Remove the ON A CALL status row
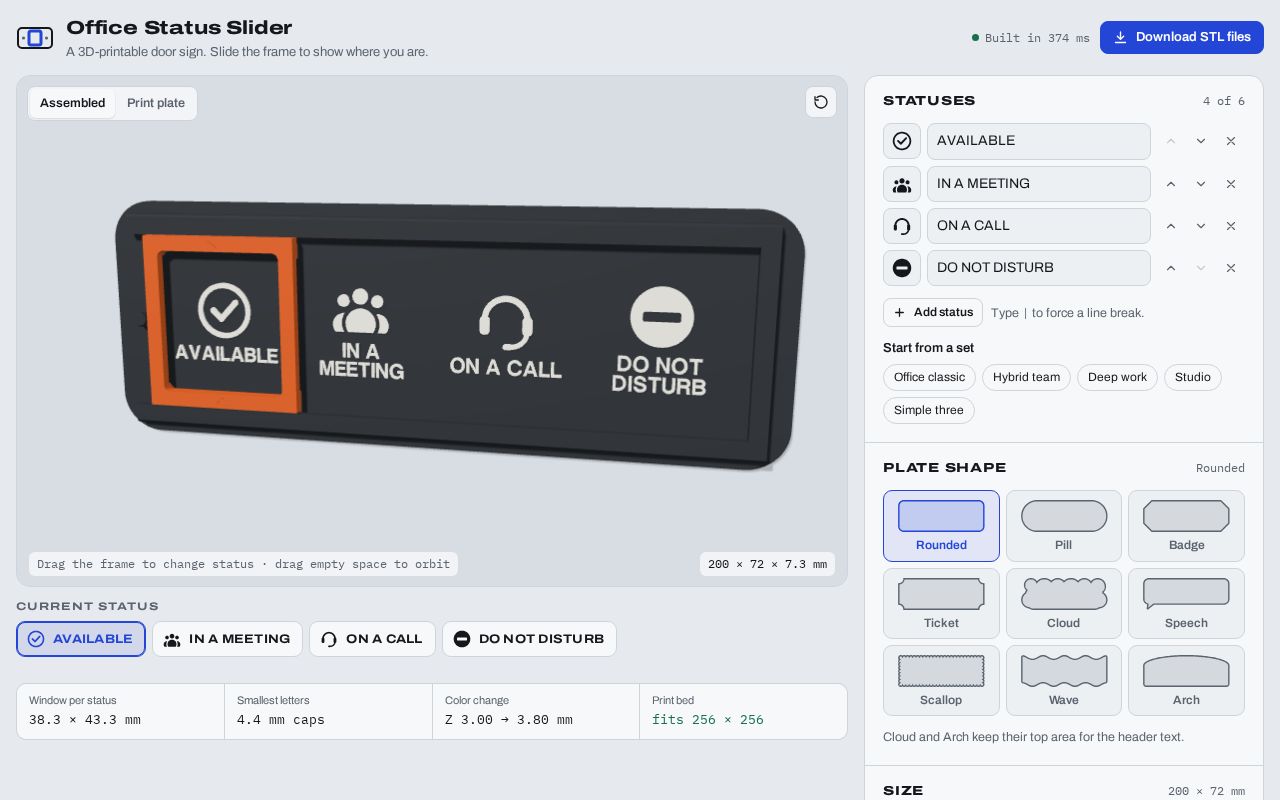 tap(1231, 226)
